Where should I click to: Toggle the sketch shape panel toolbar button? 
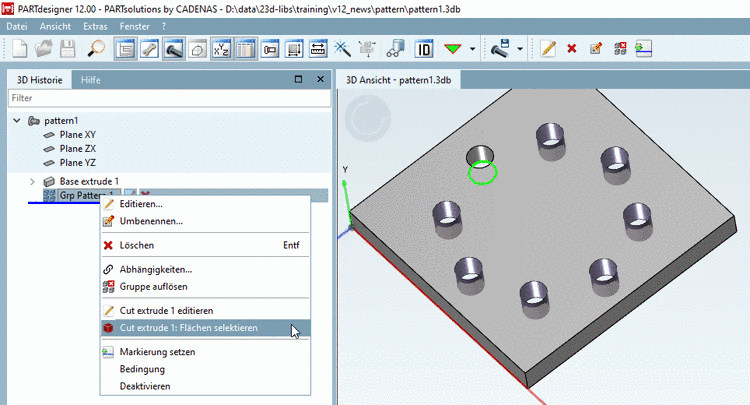tap(197, 49)
